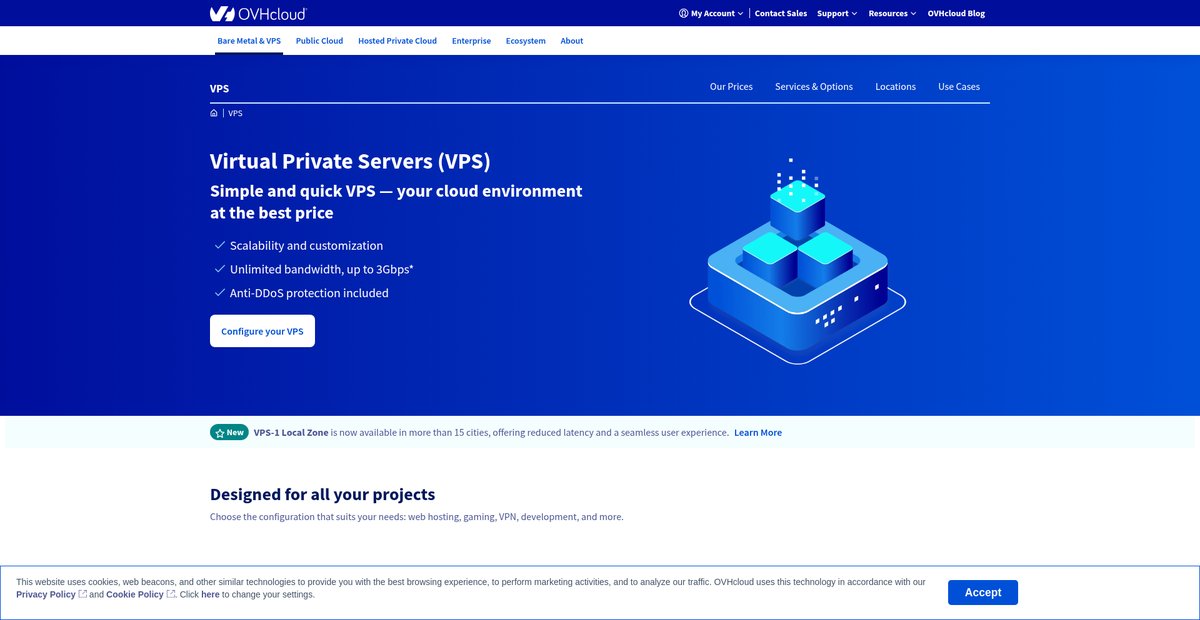
Task: Click 'Choose the configuration that suits your needs' text
Action: (307, 517)
